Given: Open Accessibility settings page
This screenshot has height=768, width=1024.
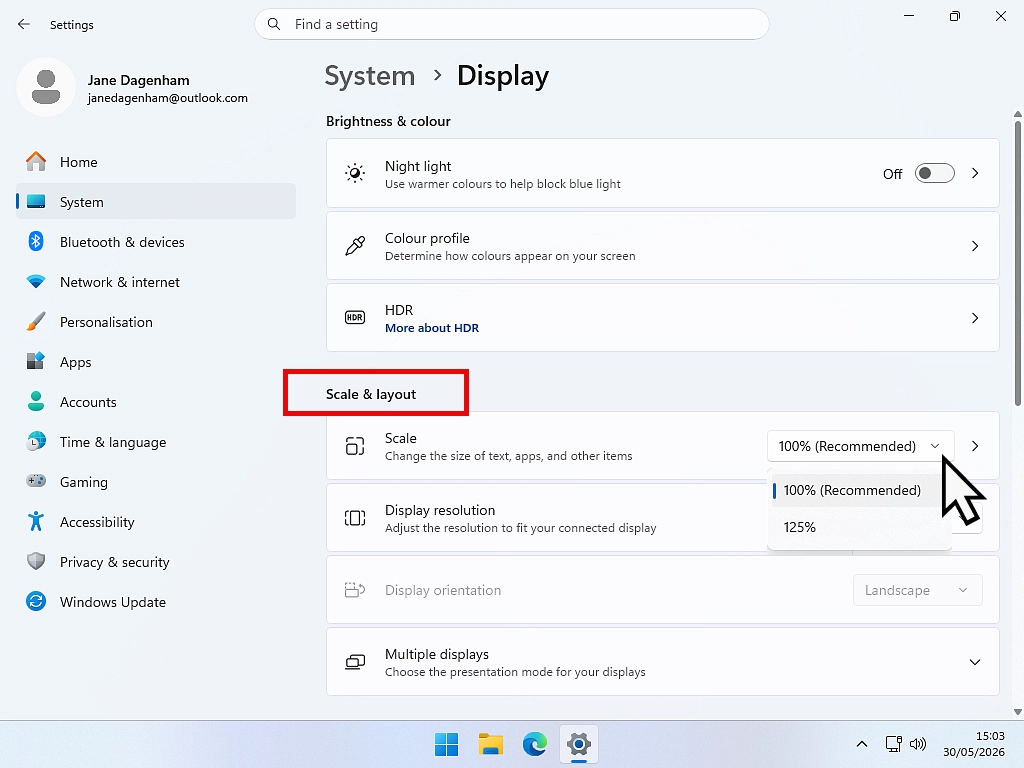Looking at the screenshot, I should point(156,521).
